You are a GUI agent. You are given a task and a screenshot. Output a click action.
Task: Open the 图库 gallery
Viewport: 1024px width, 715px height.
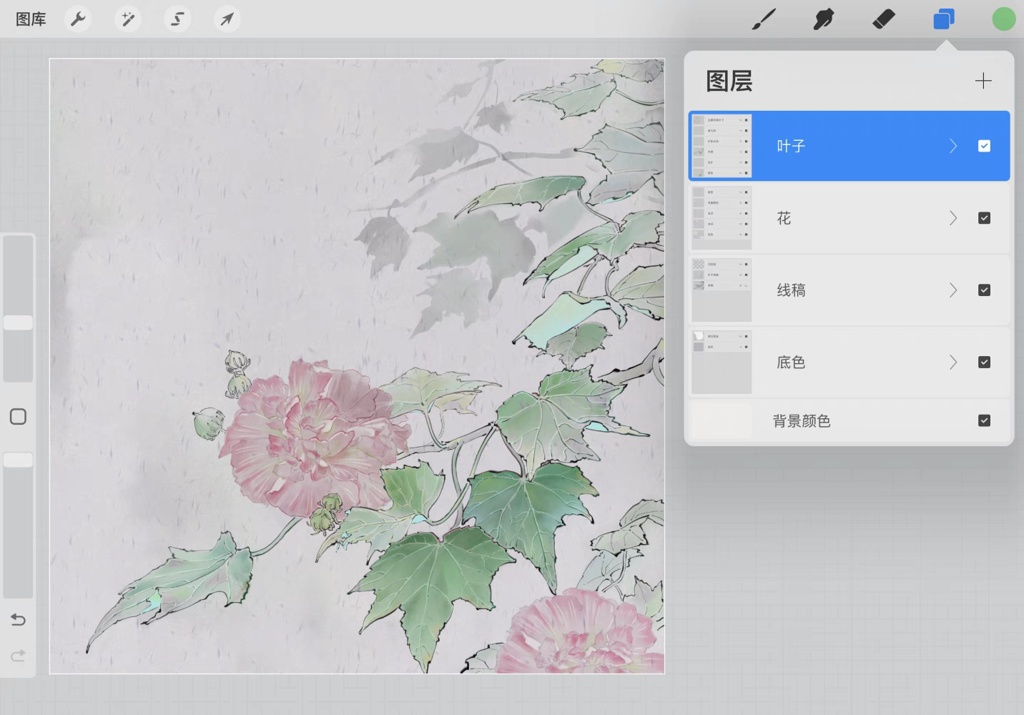[x=28, y=18]
